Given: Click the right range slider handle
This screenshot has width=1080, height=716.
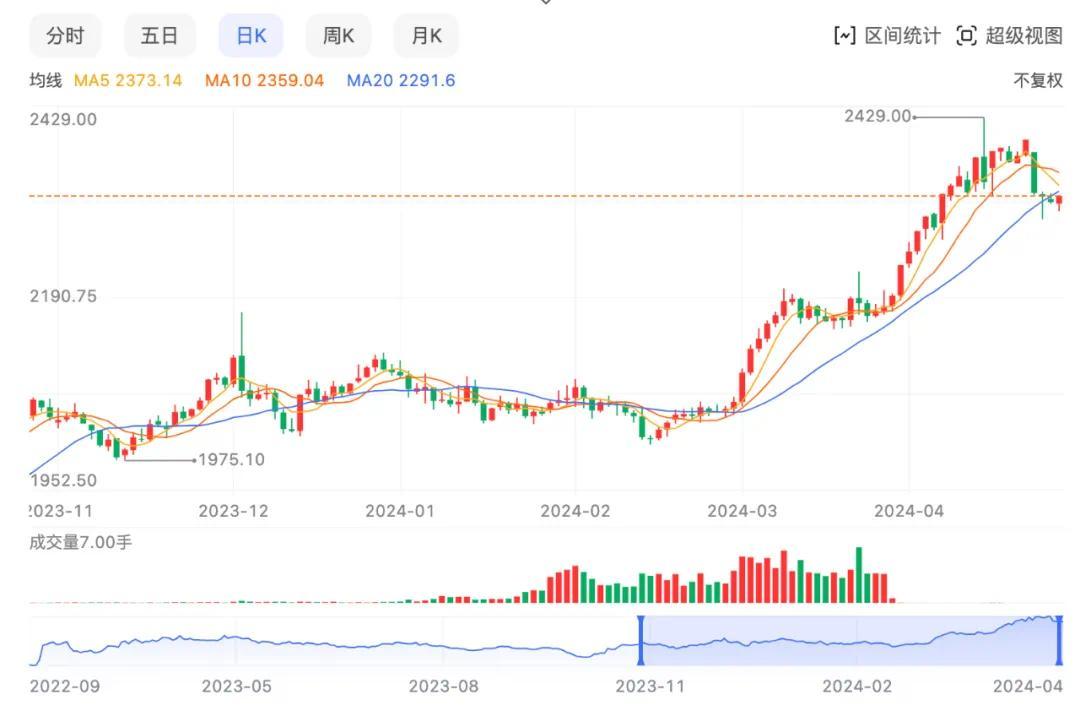Looking at the screenshot, I should (1059, 641).
